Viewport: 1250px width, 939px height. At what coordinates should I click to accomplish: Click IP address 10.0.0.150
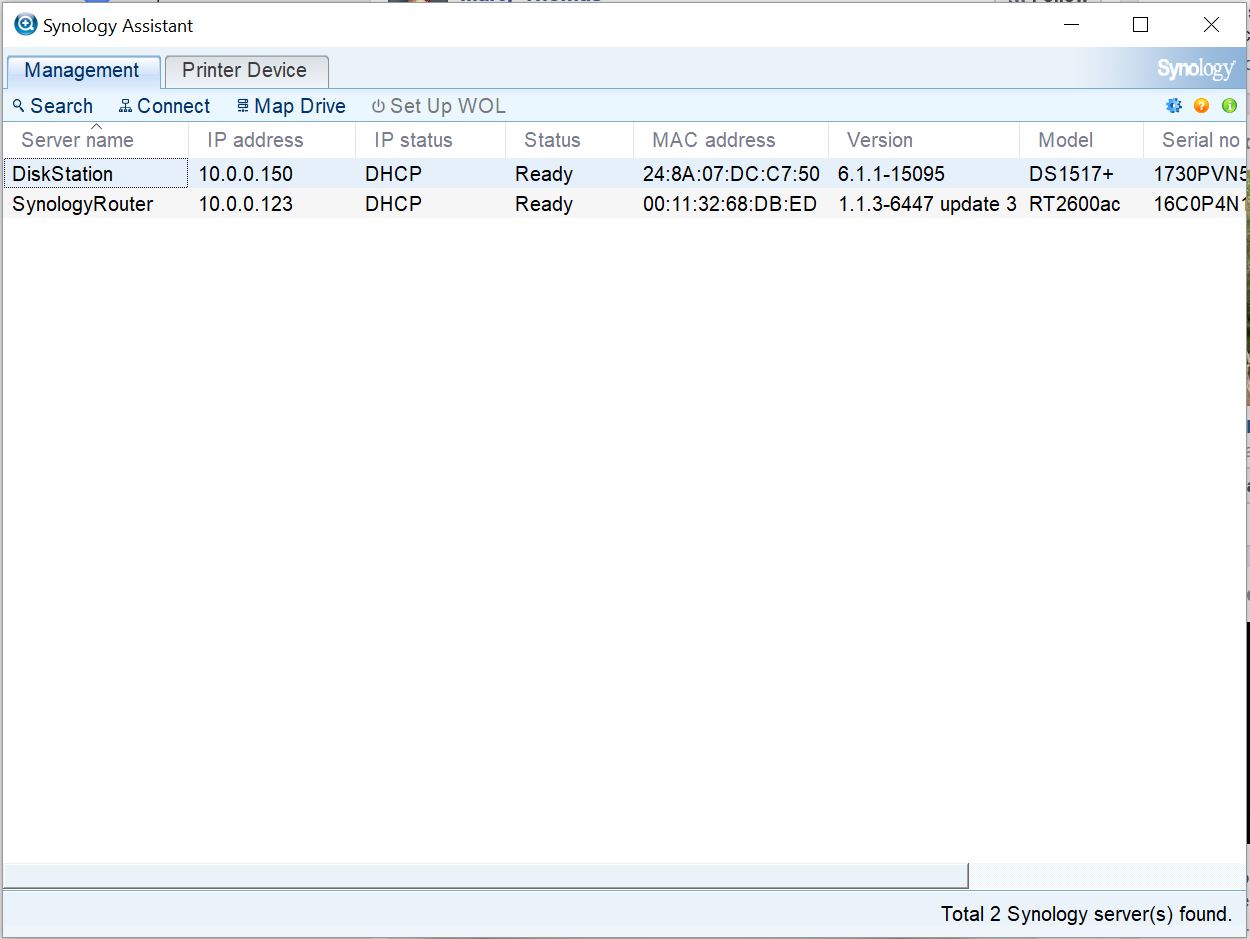pos(246,174)
